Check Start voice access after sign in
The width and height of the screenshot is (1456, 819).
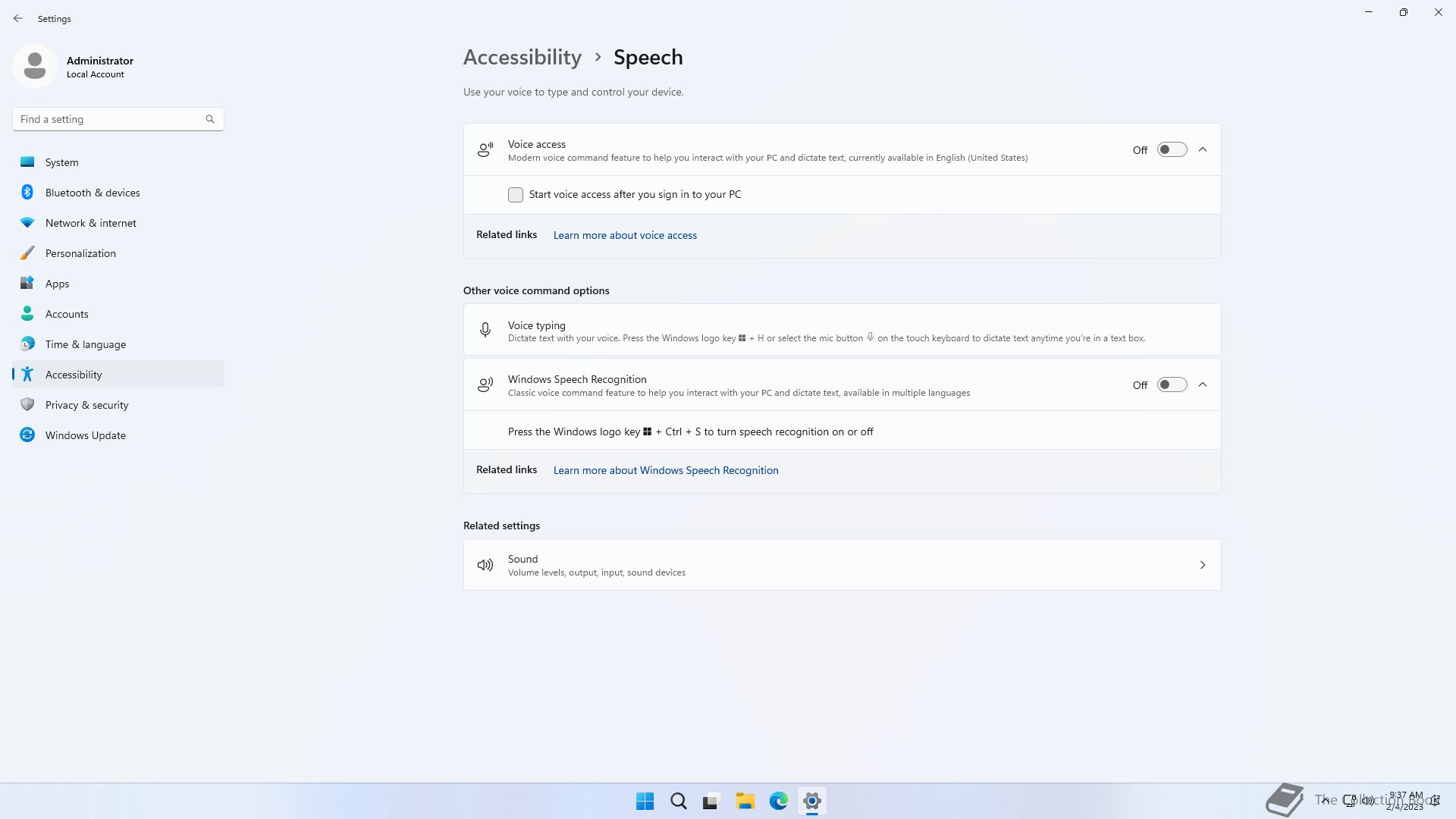point(516,195)
